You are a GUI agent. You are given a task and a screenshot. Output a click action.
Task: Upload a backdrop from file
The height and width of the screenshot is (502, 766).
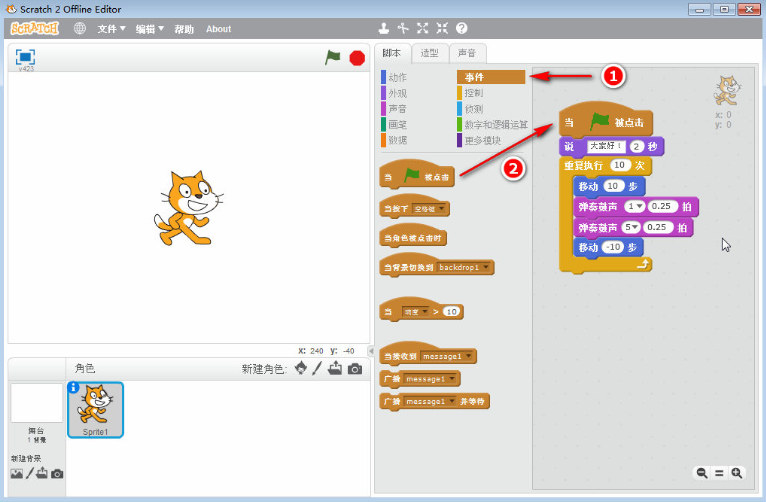(x=42, y=473)
